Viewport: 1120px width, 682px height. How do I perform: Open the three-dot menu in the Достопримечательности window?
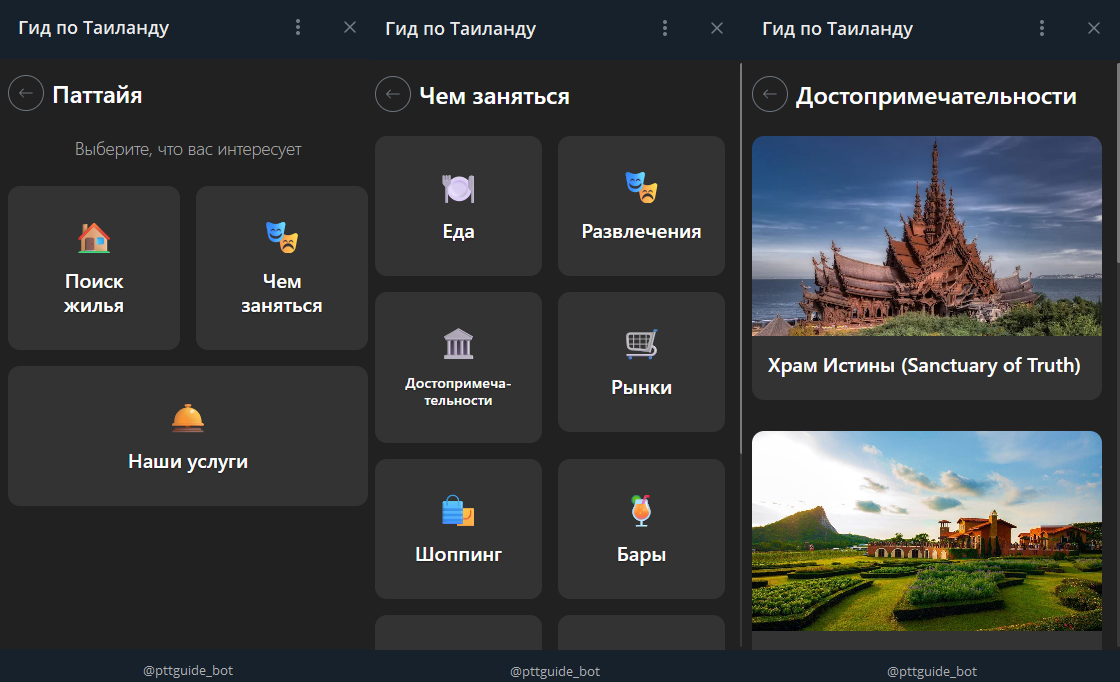1042,28
